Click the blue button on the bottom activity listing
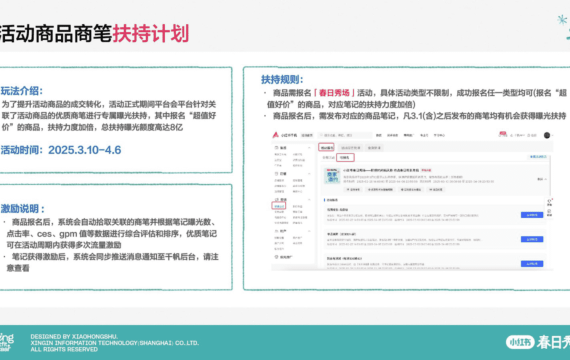The image size is (570, 360). pos(532,264)
